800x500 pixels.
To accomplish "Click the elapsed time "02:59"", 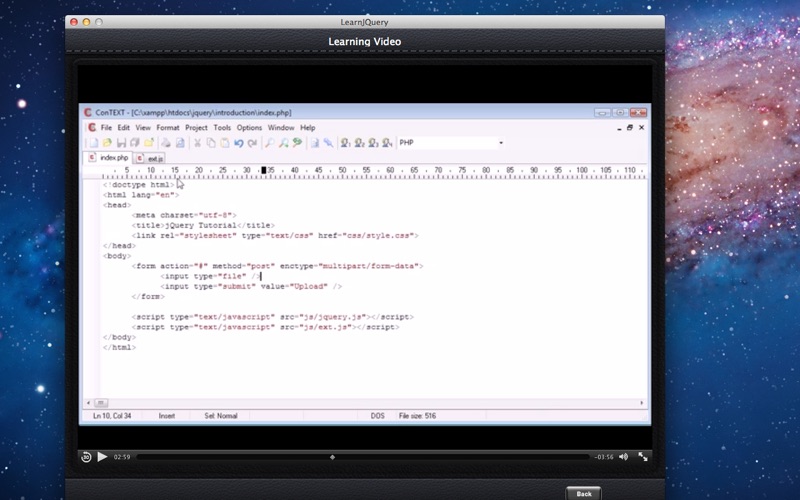I will (122, 457).
